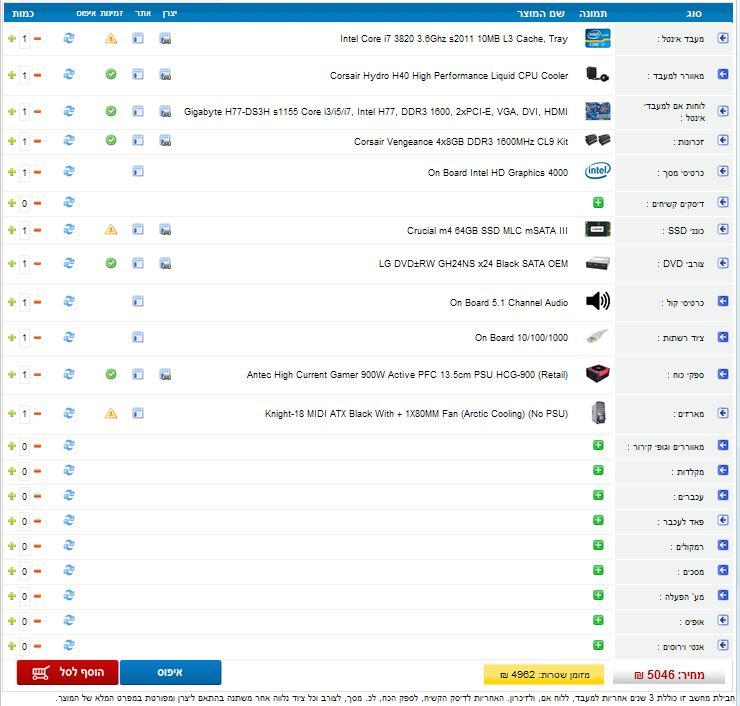Add a mouse (עכברים) with green plus
Screen dimensions: 740x706
pyautogui.click(x=598, y=495)
